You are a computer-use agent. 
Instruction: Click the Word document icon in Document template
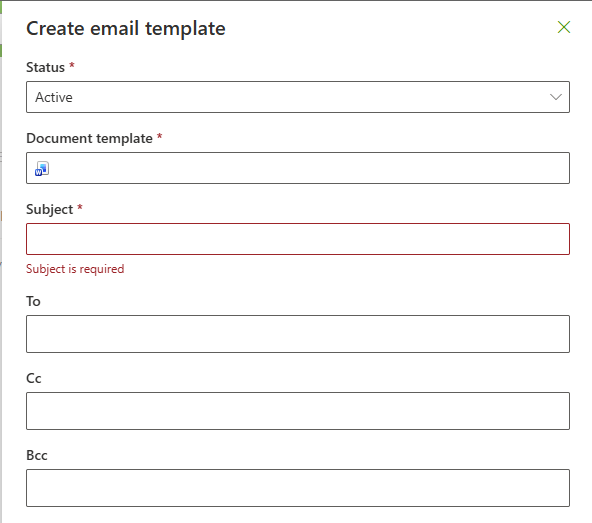(x=42, y=168)
